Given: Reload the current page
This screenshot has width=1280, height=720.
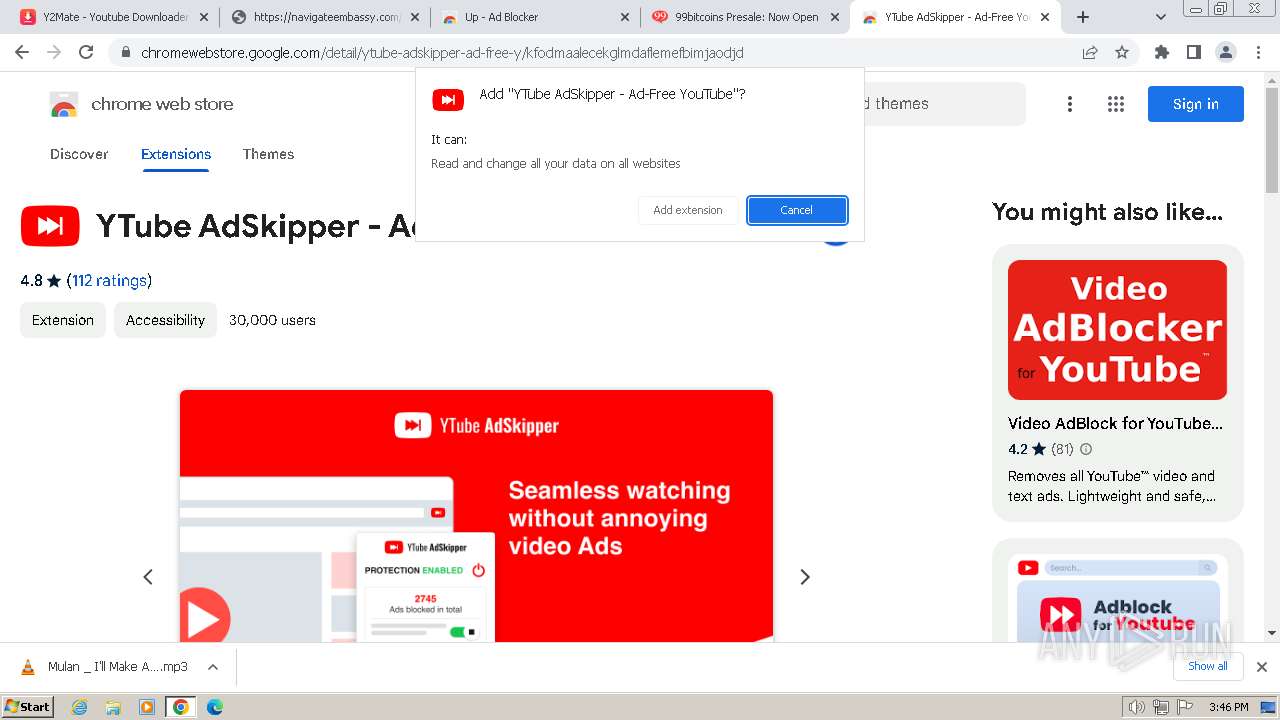Looking at the screenshot, I should (86, 52).
